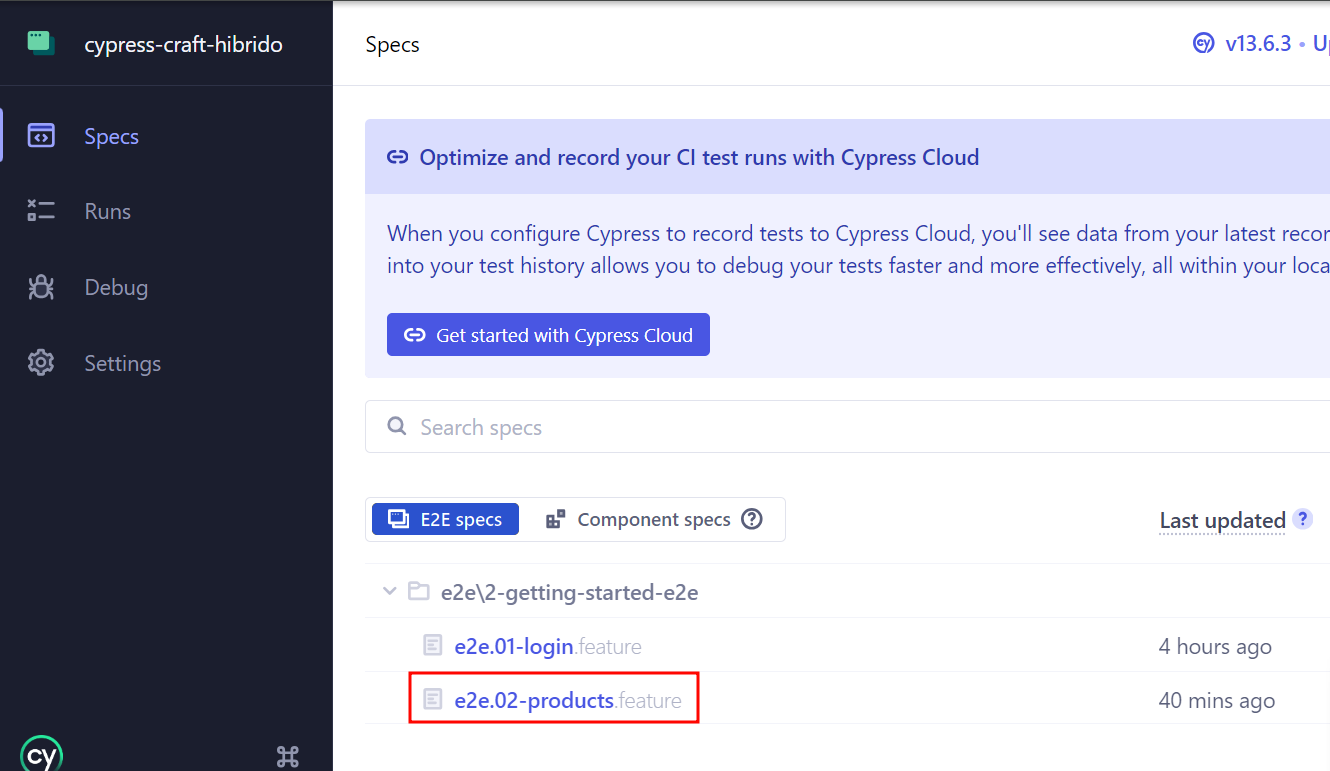Click the Specs page title
Viewport: 1330px width, 771px height.
click(x=393, y=45)
